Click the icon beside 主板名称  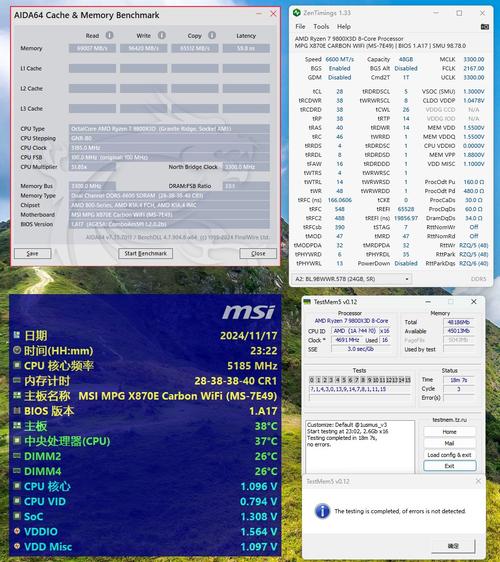[17, 395]
